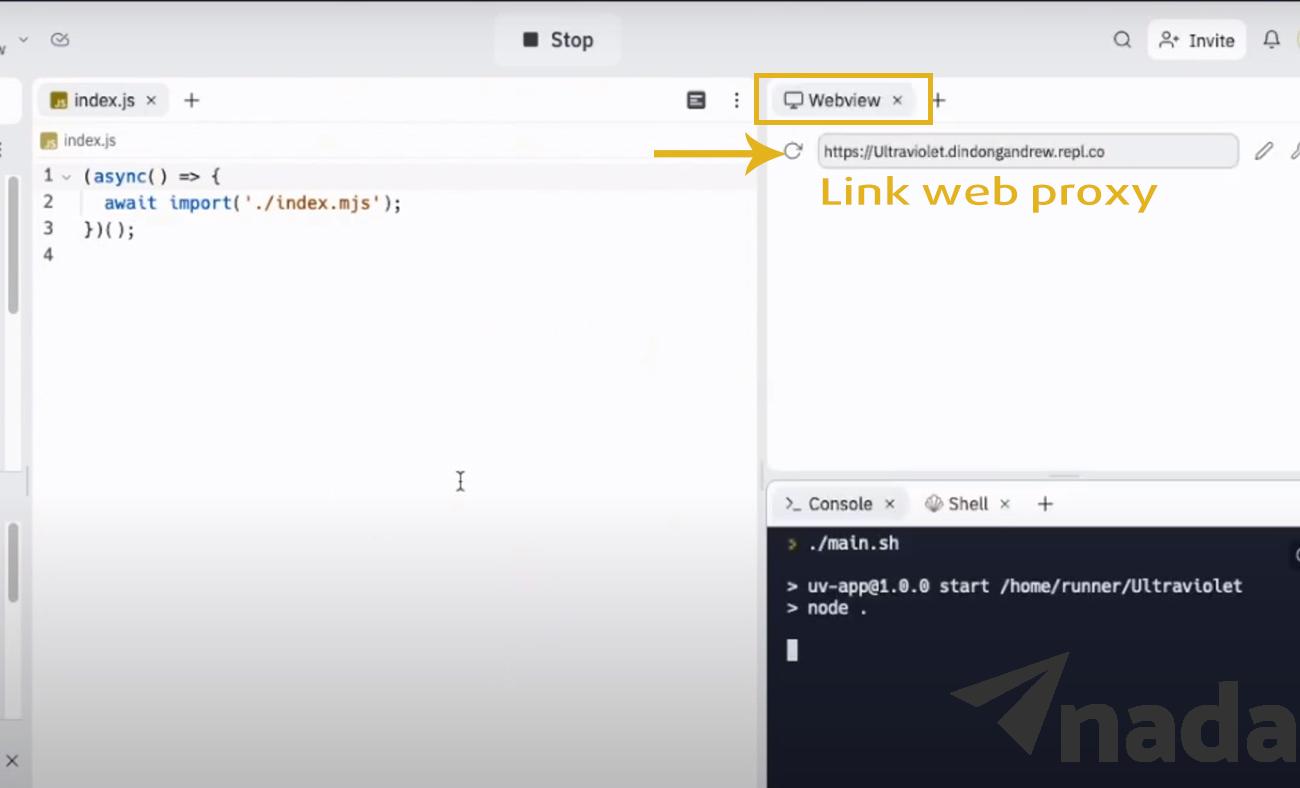Viewport: 1300px width, 788px height.
Task: Collapse the code fold arrow on line 1
Action: click(66, 177)
